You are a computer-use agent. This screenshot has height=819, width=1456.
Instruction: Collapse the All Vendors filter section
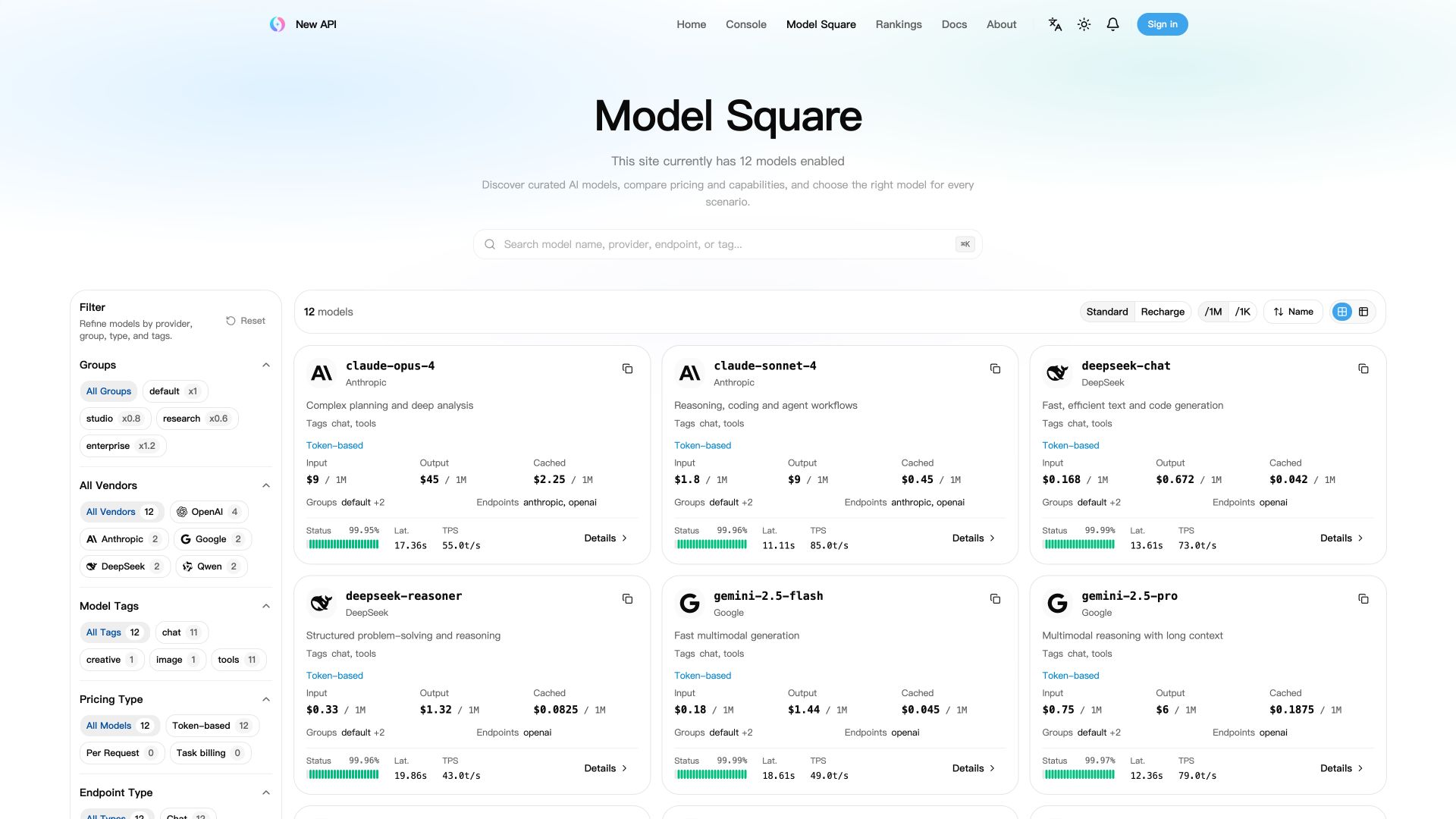click(x=266, y=486)
